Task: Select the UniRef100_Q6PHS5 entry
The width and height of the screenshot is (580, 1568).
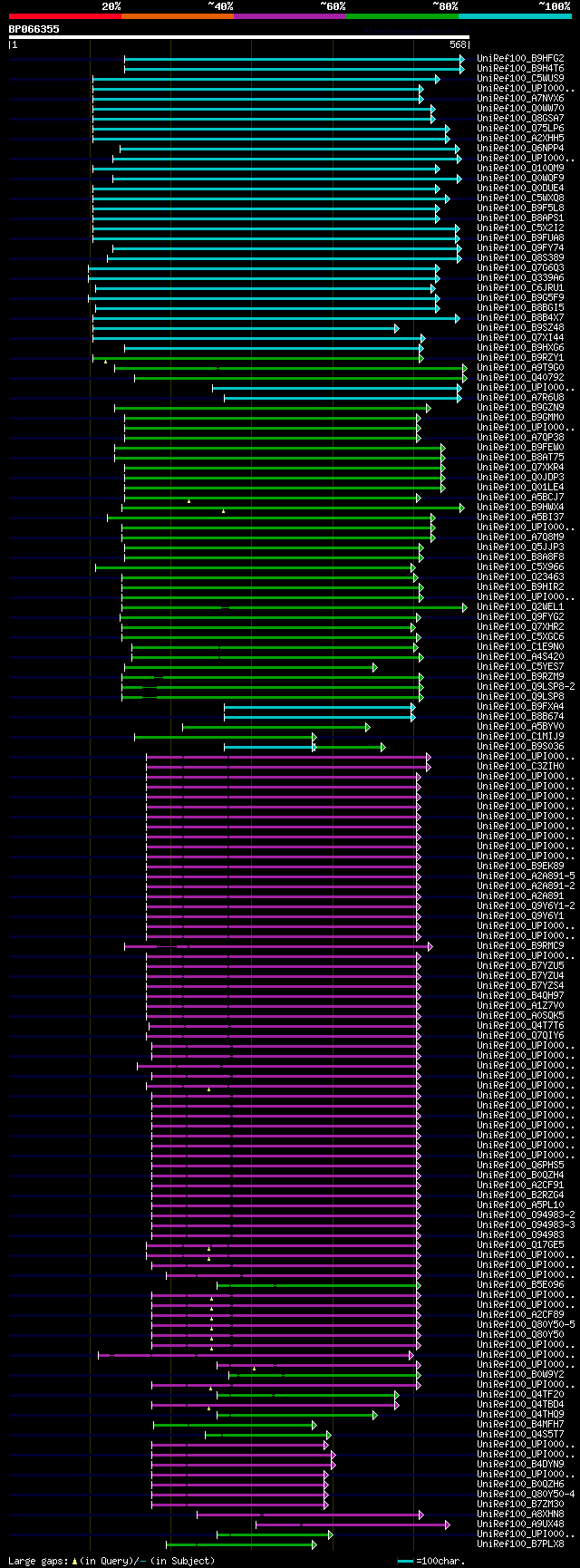Action: (520, 1165)
